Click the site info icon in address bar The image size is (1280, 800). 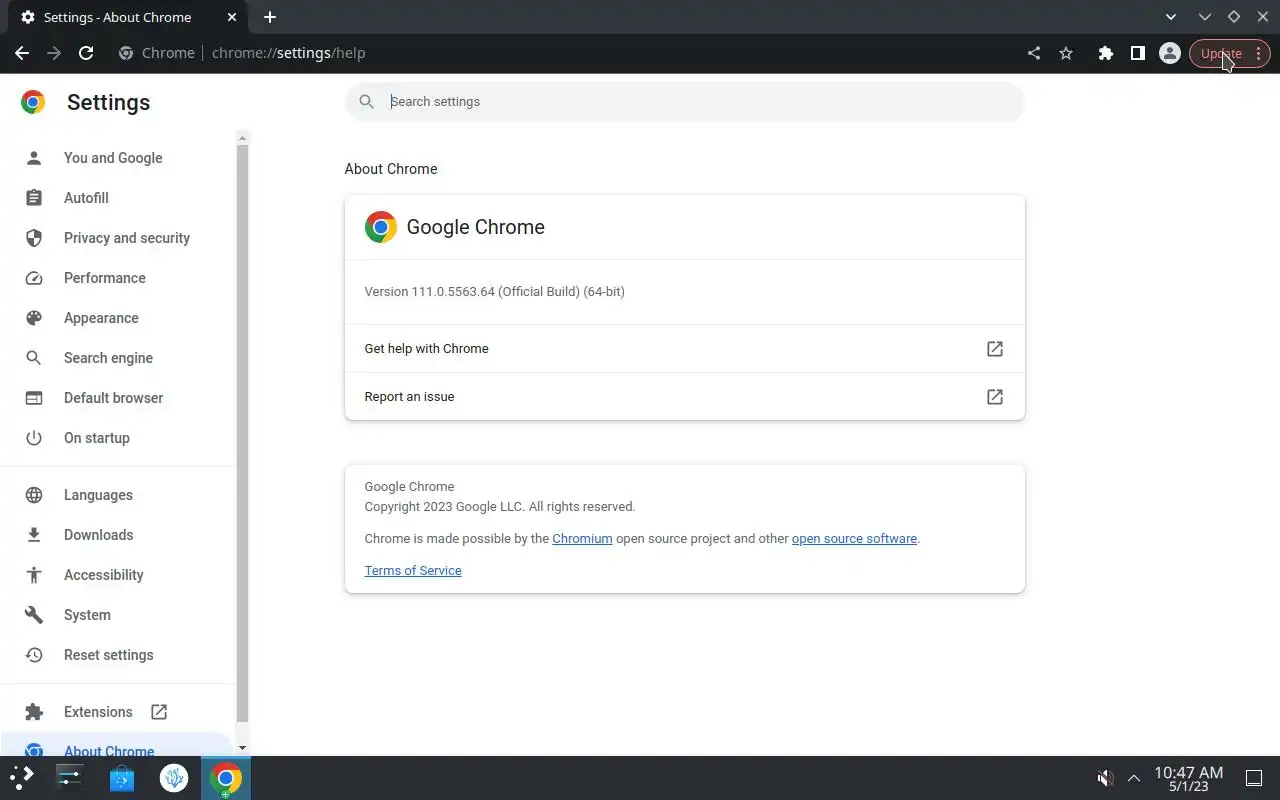[126, 53]
